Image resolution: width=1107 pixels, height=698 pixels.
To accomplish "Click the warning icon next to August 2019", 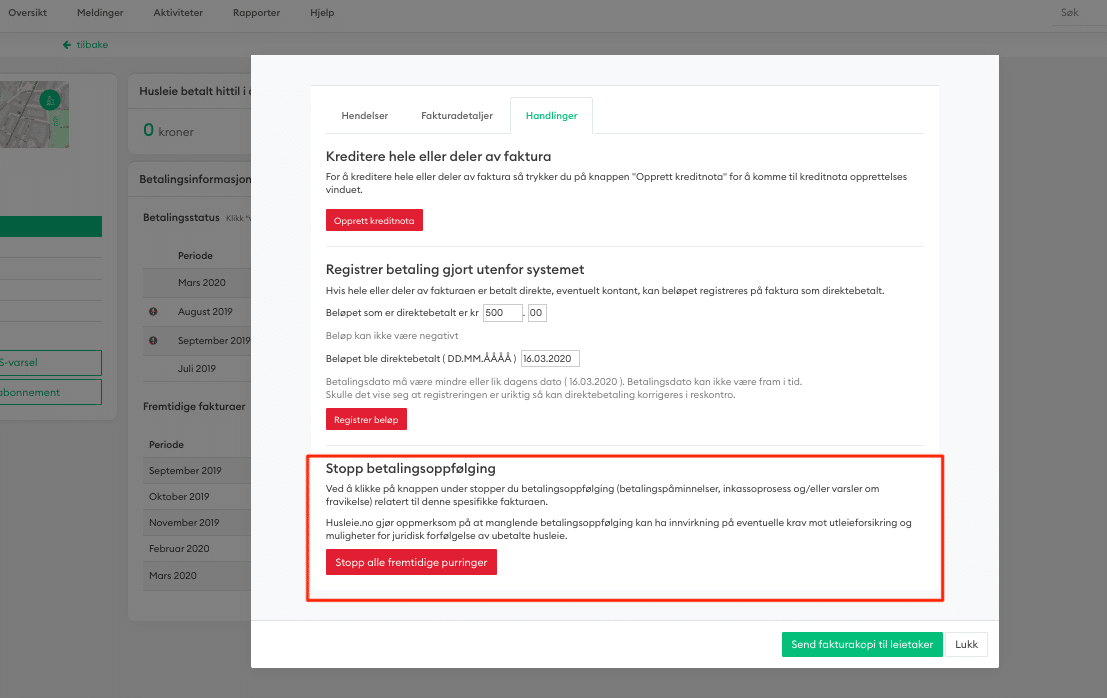I will pyautogui.click(x=153, y=312).
